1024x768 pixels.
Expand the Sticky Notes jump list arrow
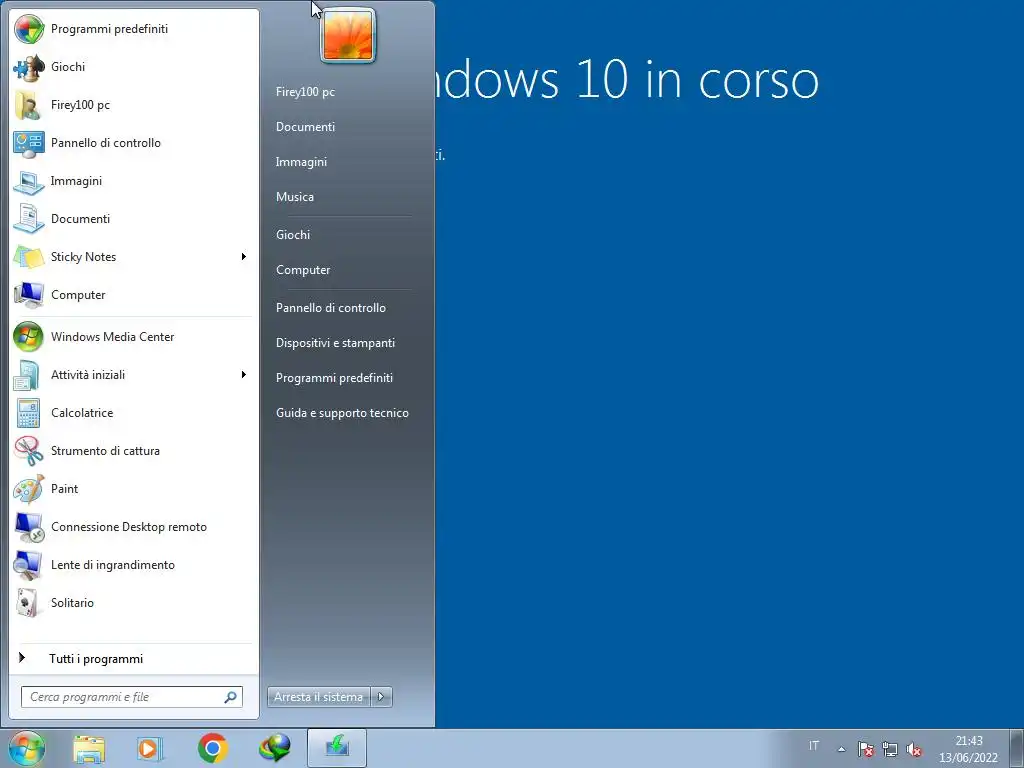click(244, 257)
